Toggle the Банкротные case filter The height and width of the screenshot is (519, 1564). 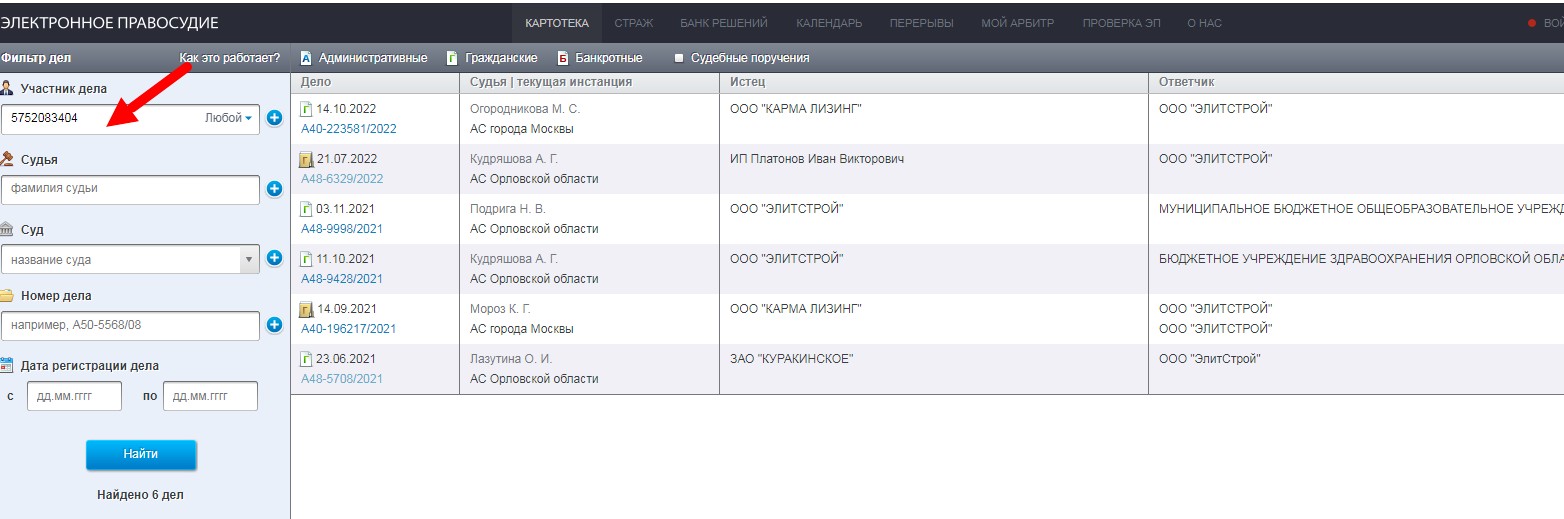pos(600,58)
